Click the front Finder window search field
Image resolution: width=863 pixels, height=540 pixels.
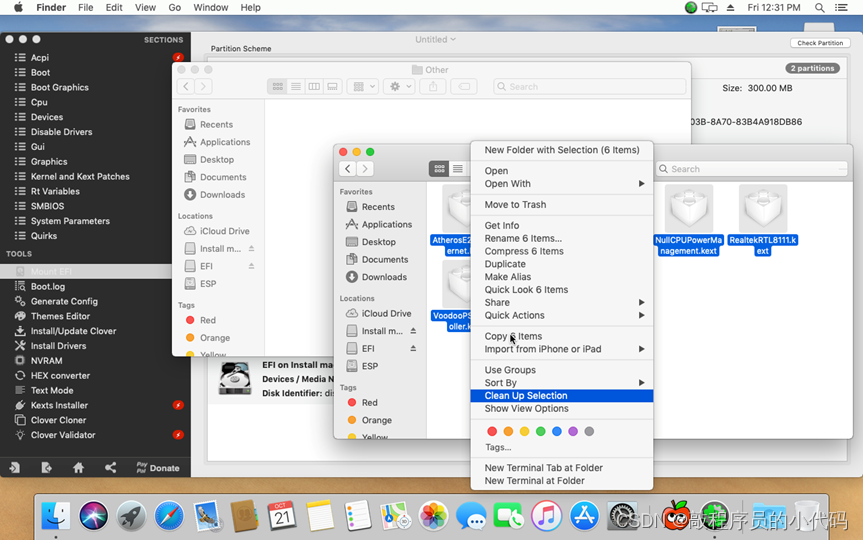(752, 169)
